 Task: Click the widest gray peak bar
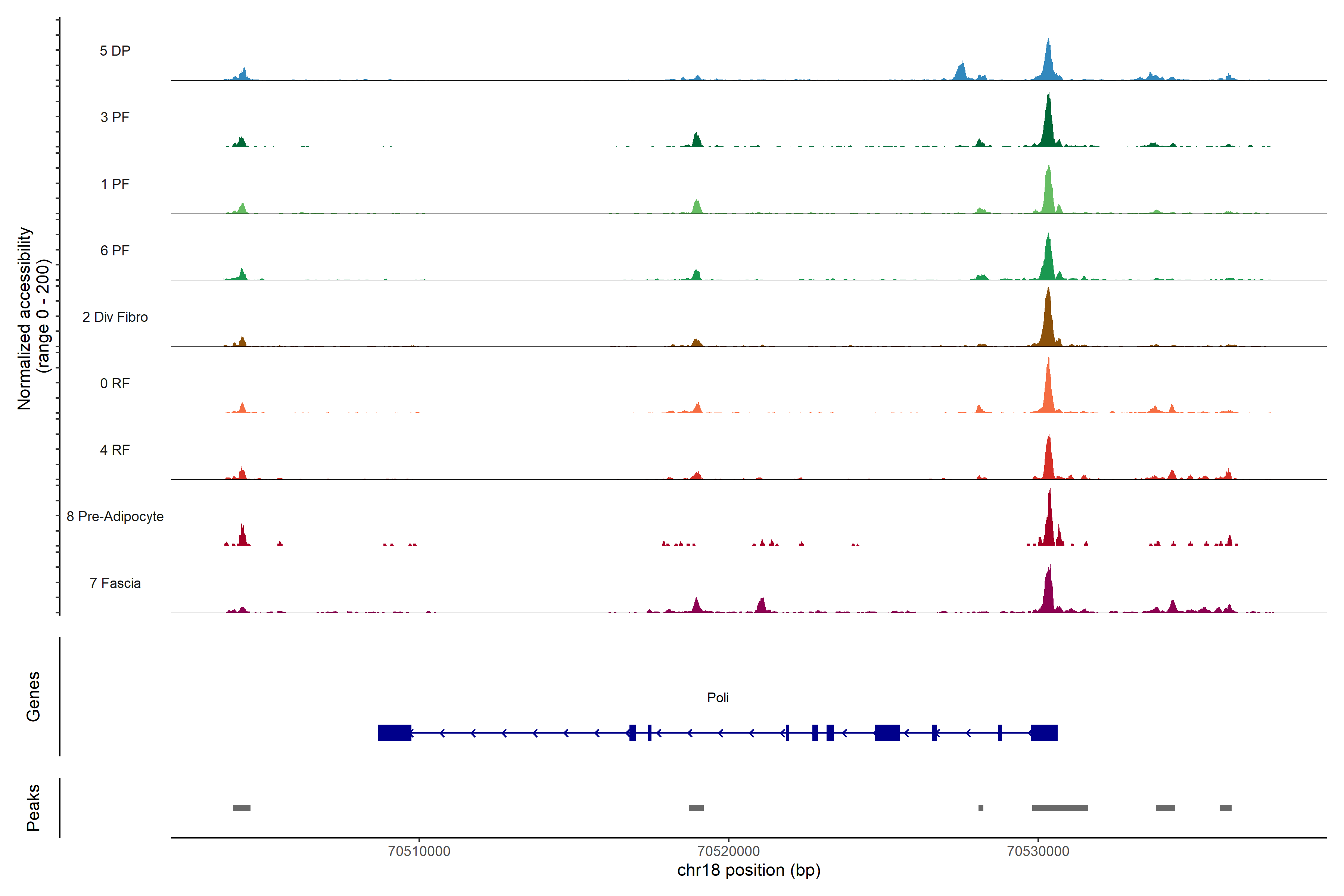(1060, 808)
